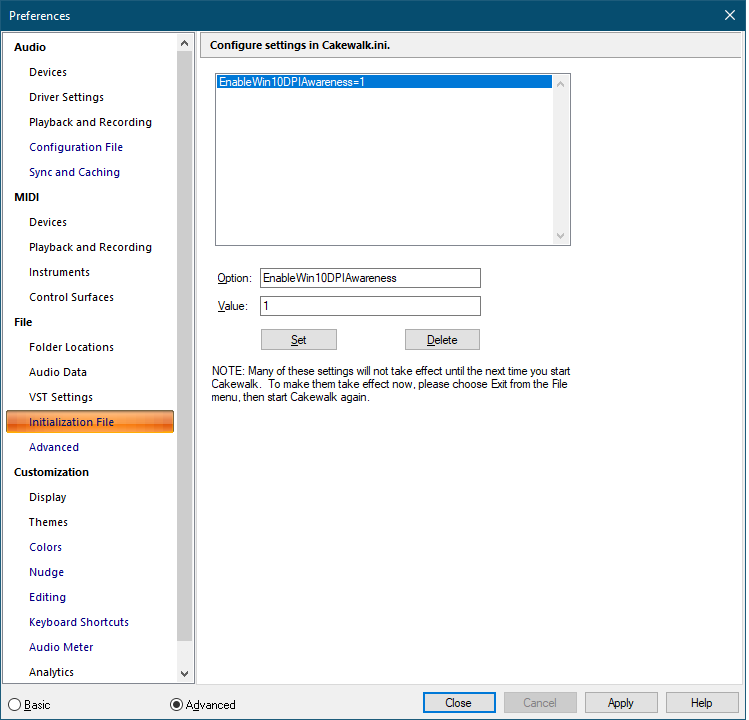
Task: Click the Audio category heading
Action: pyautogui.click(x=30, y=47)
